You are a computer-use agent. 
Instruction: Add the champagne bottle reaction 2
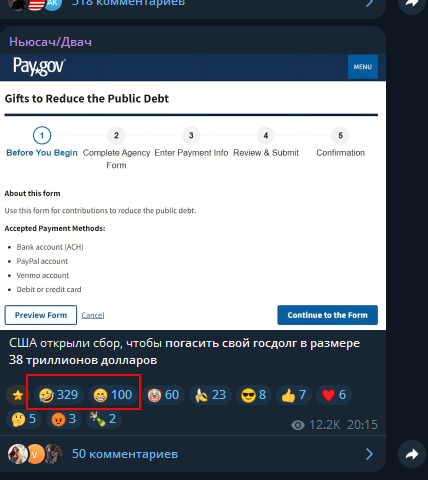click(x=104, y=419)
